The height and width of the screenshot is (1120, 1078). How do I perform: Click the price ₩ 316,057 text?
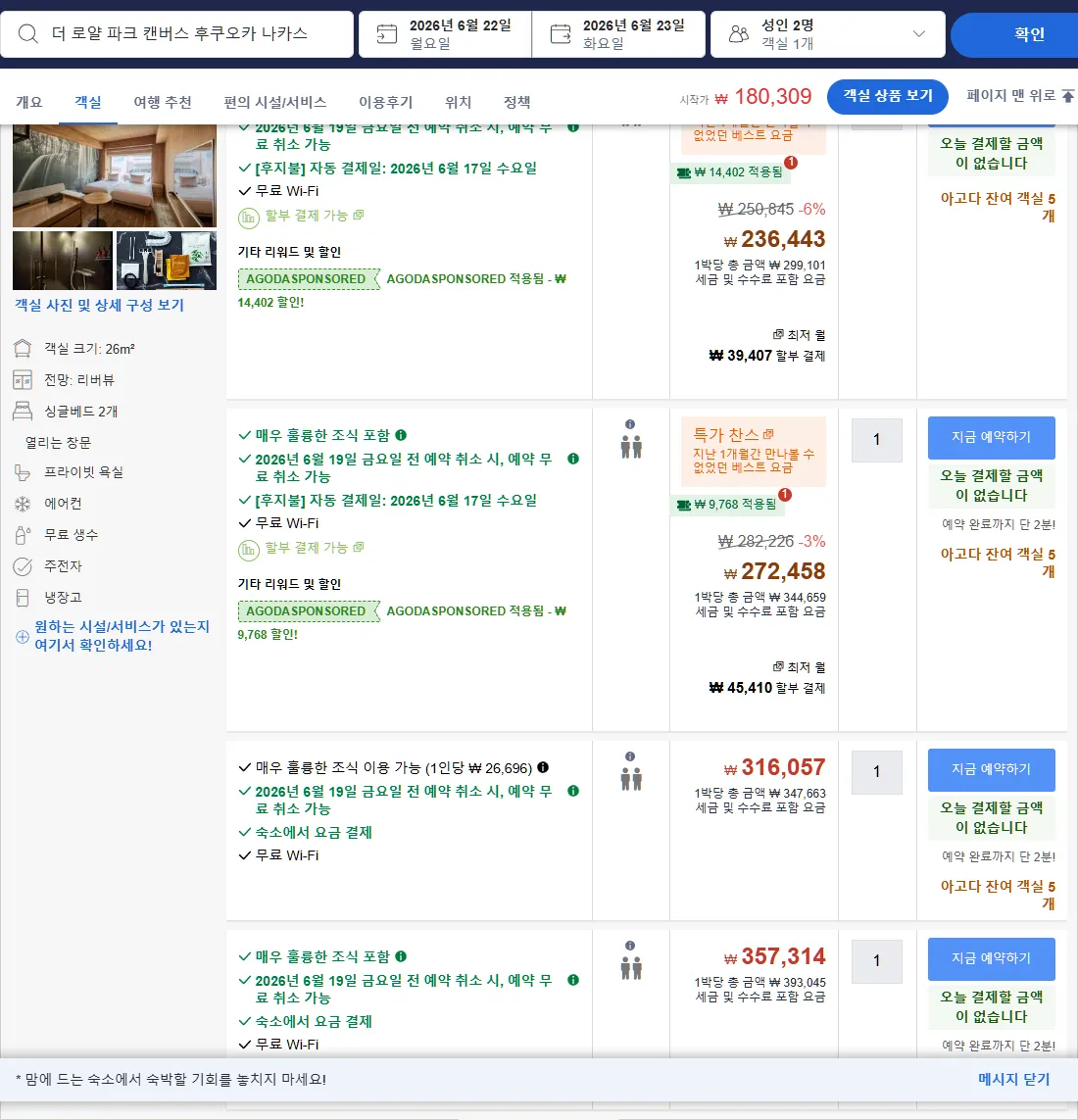pos(774,767)
